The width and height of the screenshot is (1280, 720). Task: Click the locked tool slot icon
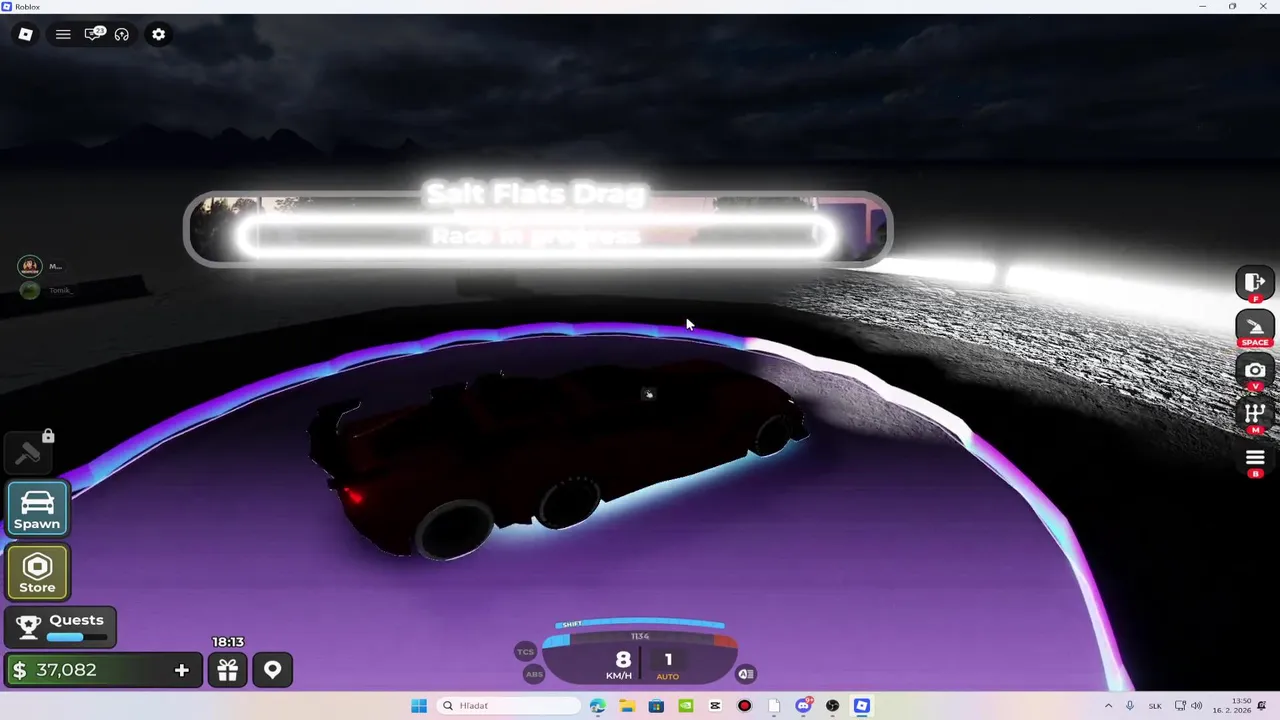[28, 453]
